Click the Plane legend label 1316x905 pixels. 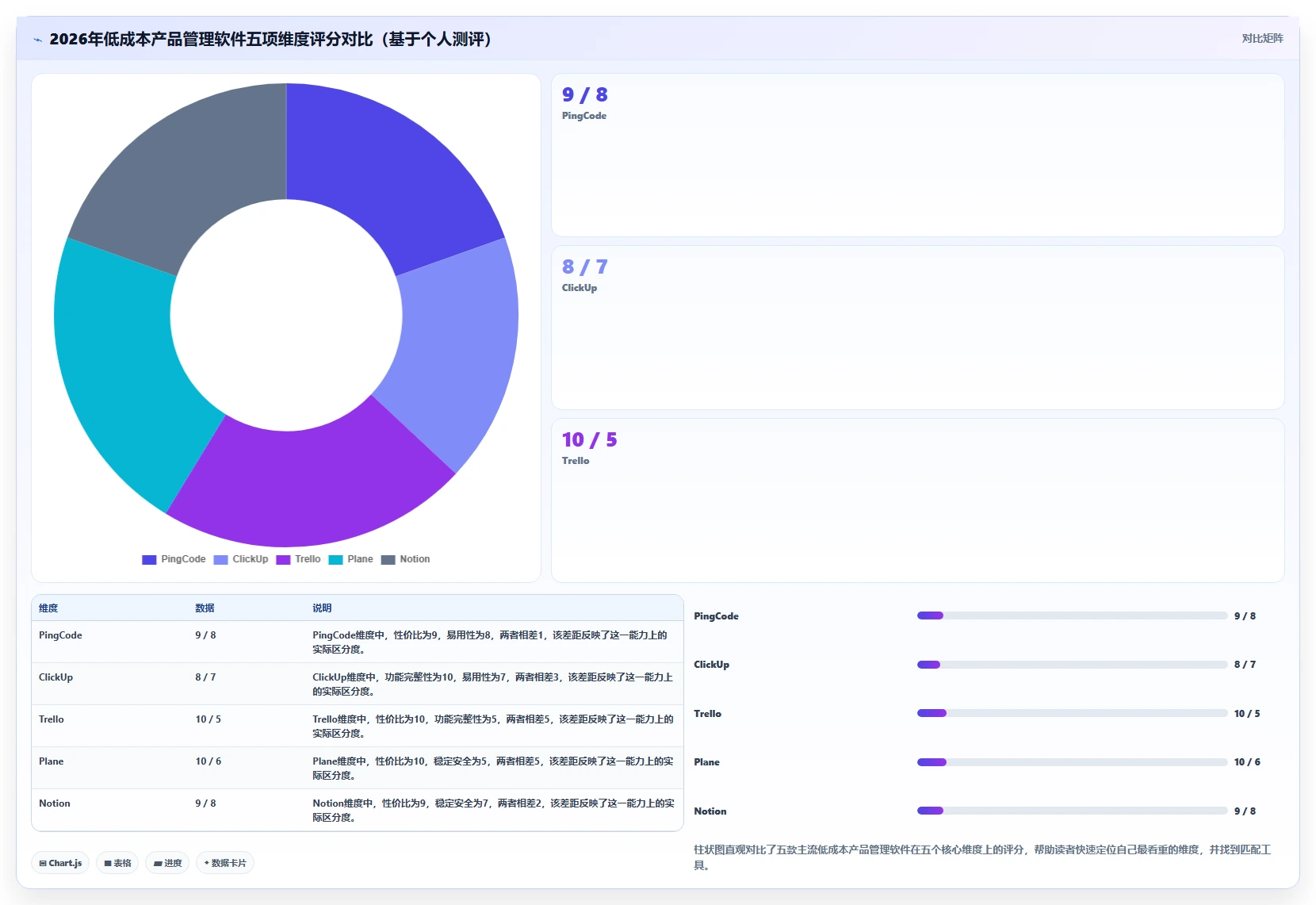pyautogui.click(x=360, y=559)
